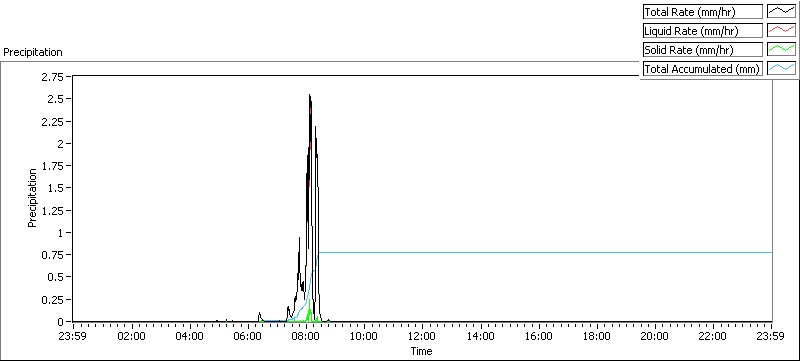Click the Liquid Rate red line swatch

781,31
